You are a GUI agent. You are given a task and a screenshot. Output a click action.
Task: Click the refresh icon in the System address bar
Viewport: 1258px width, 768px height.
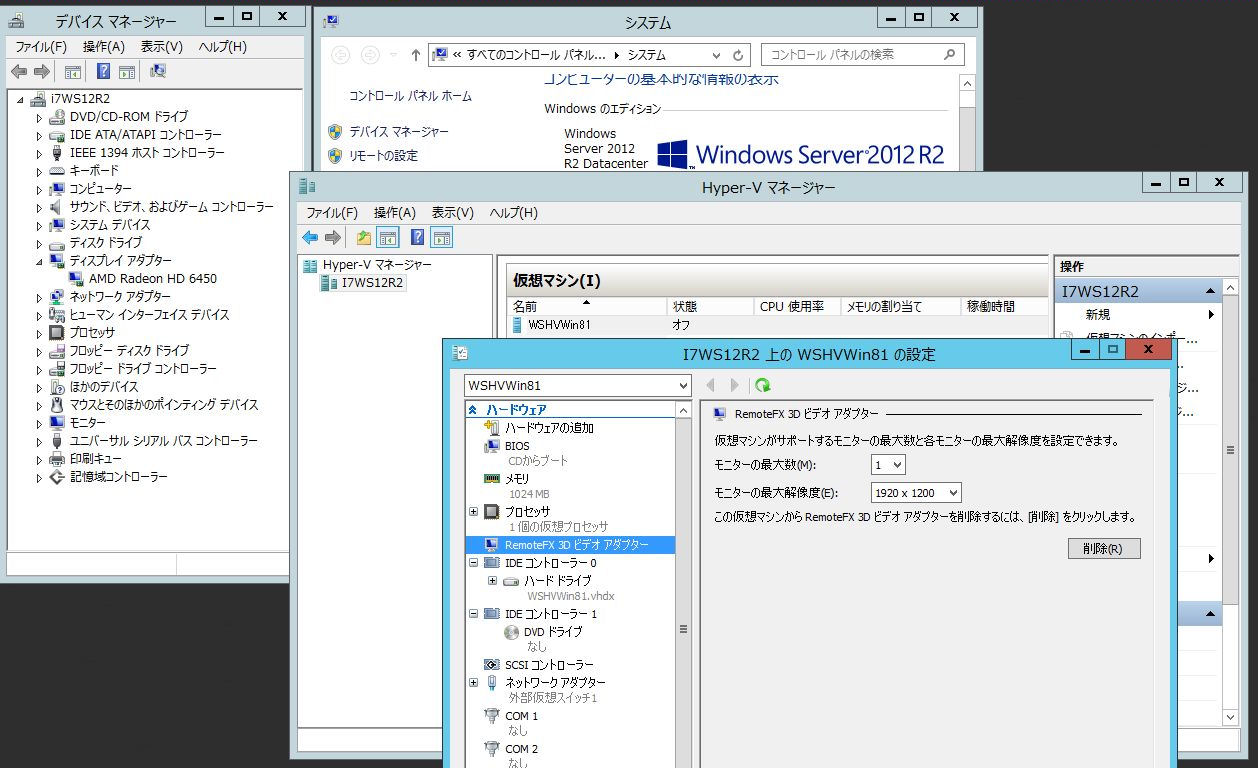point(738,55)
